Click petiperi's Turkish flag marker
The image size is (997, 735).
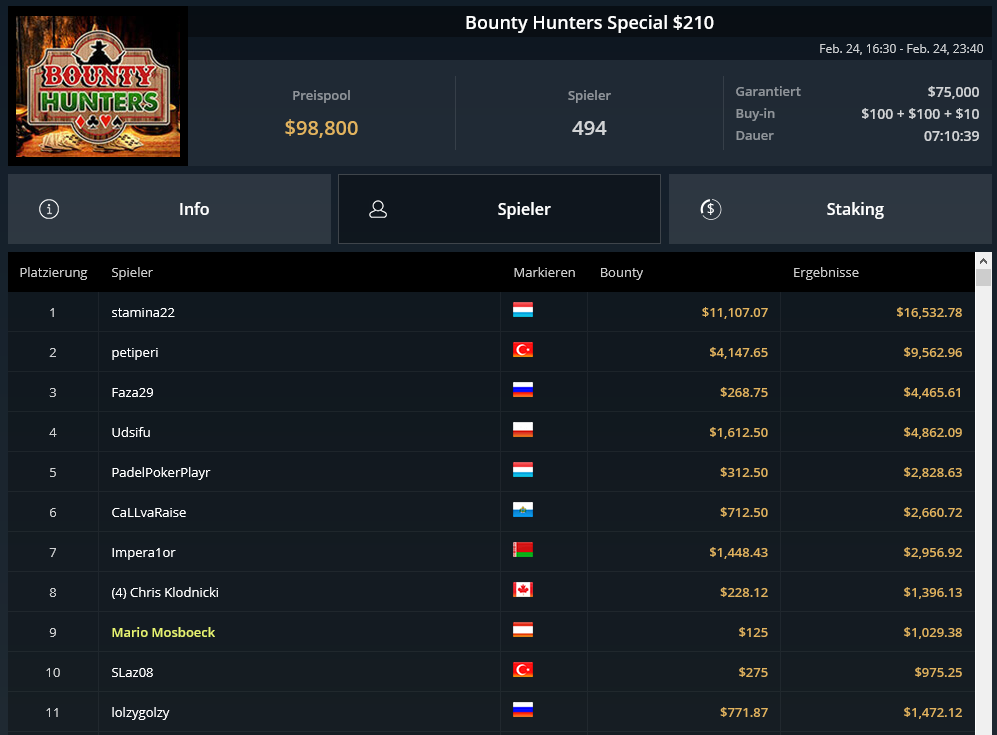523,350
